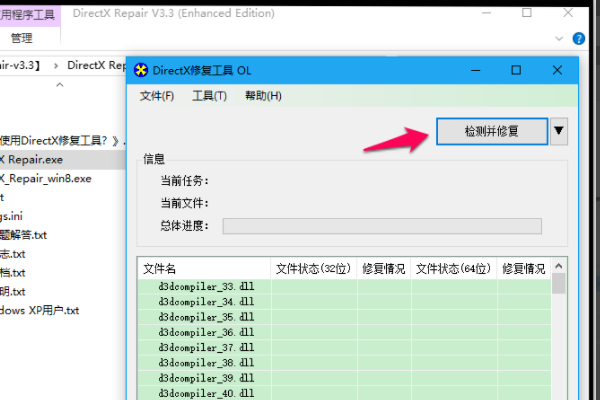Select row d3dcompiler_34.dll
The image size is (600, 400).
[x=344, y=302]
